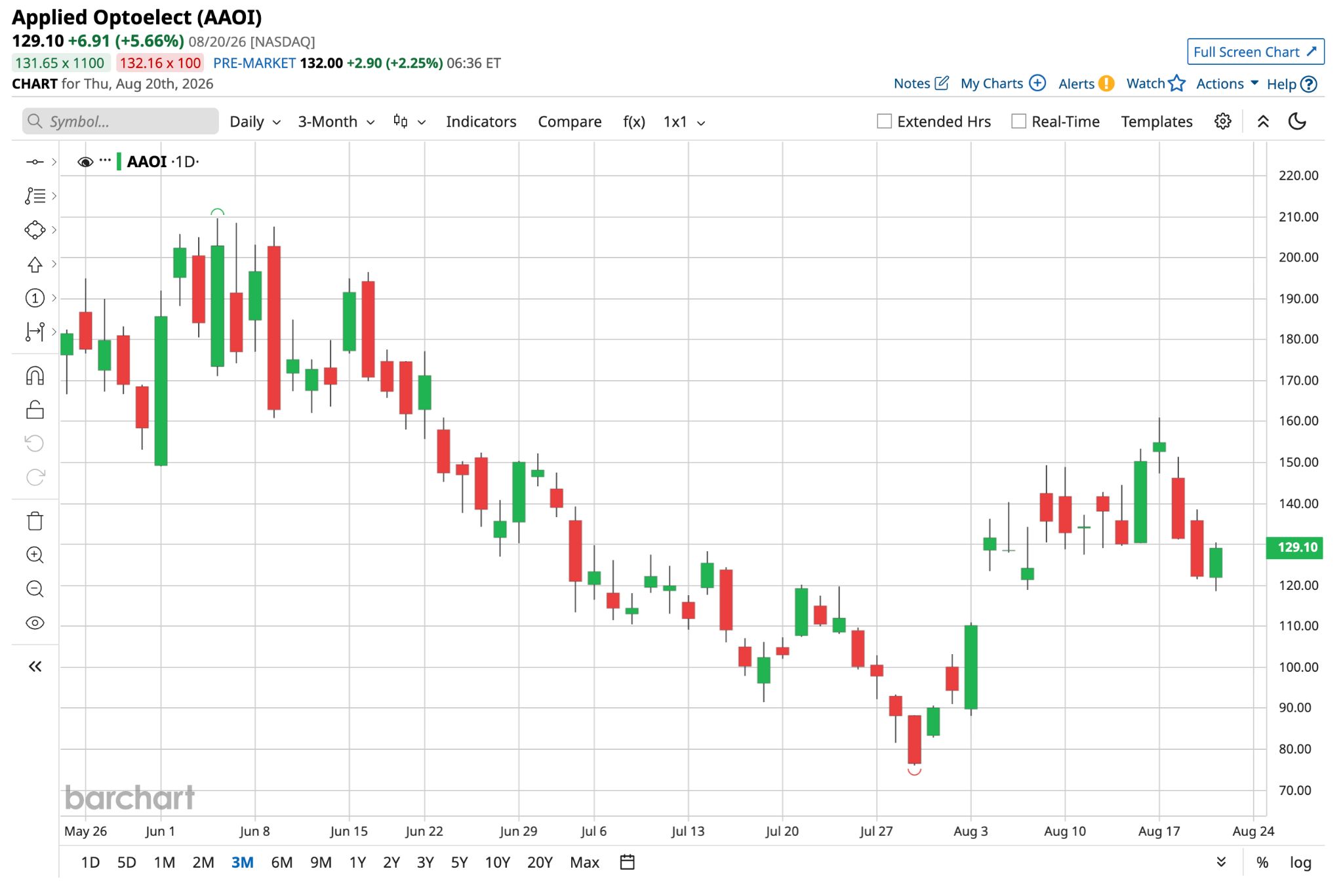Viewport: 1343px width, 896px height.
Task: Open the Help link
Action: (x=1291, y=84)
